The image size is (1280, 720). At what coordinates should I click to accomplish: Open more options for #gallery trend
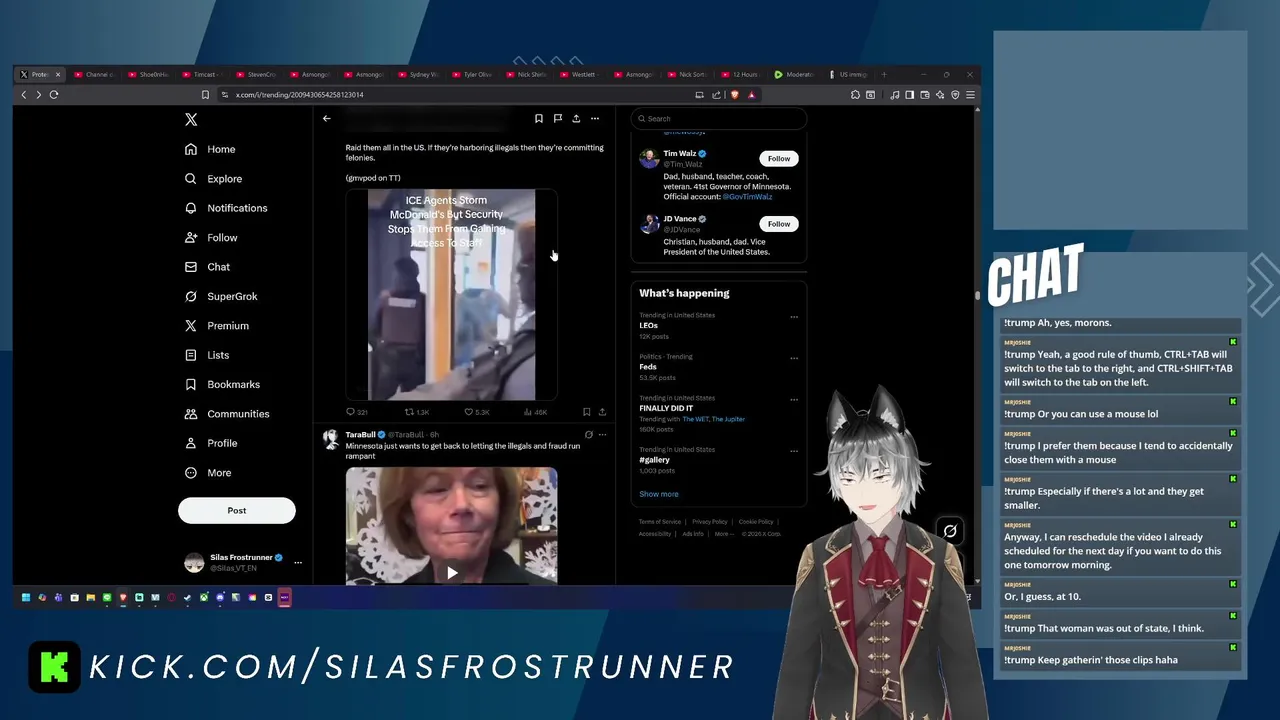coord(794,451)
